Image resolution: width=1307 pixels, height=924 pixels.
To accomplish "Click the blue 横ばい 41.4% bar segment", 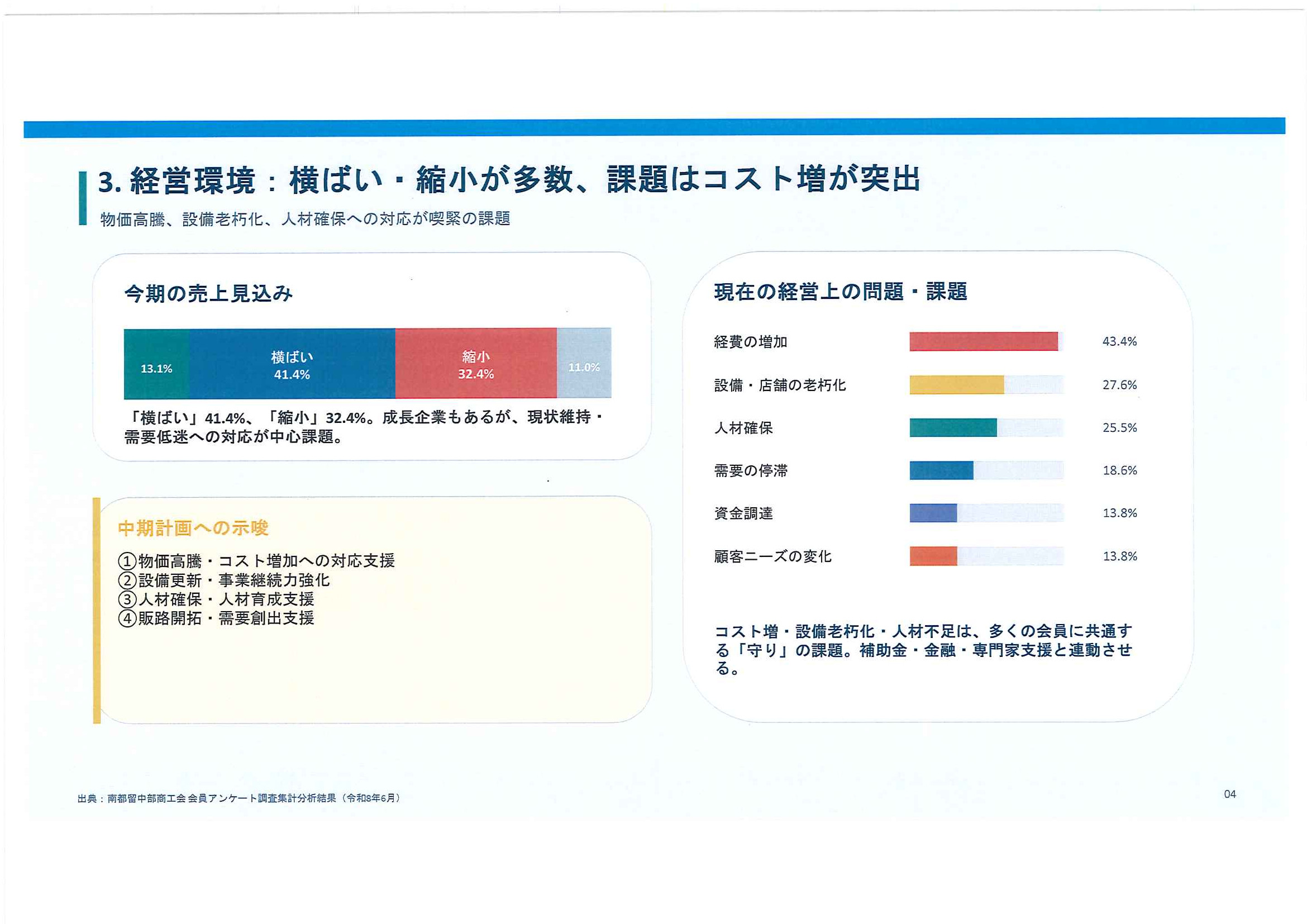I will (292, 364).
